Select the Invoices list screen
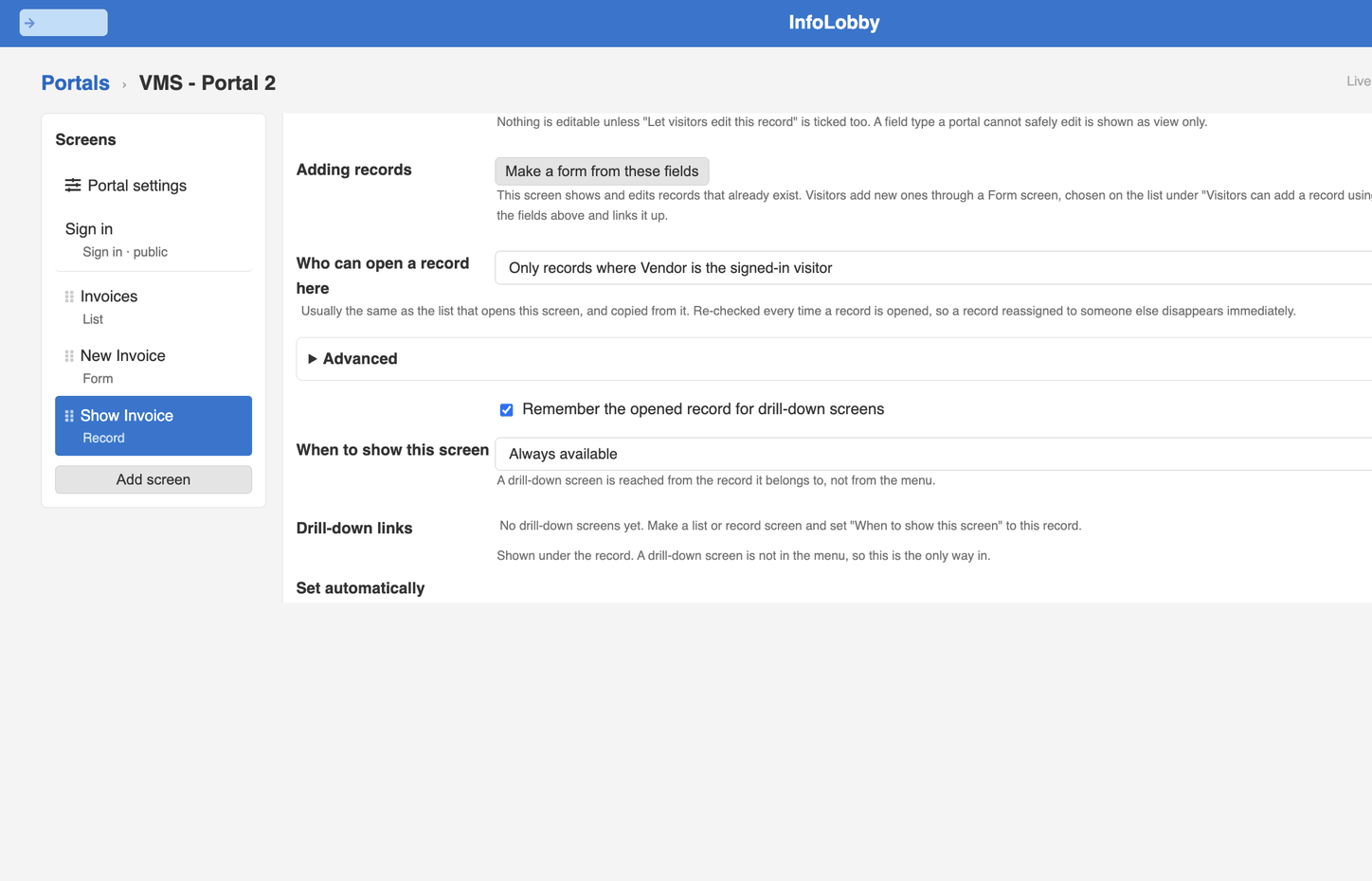 pyautogui.click(x=153, y=307)
